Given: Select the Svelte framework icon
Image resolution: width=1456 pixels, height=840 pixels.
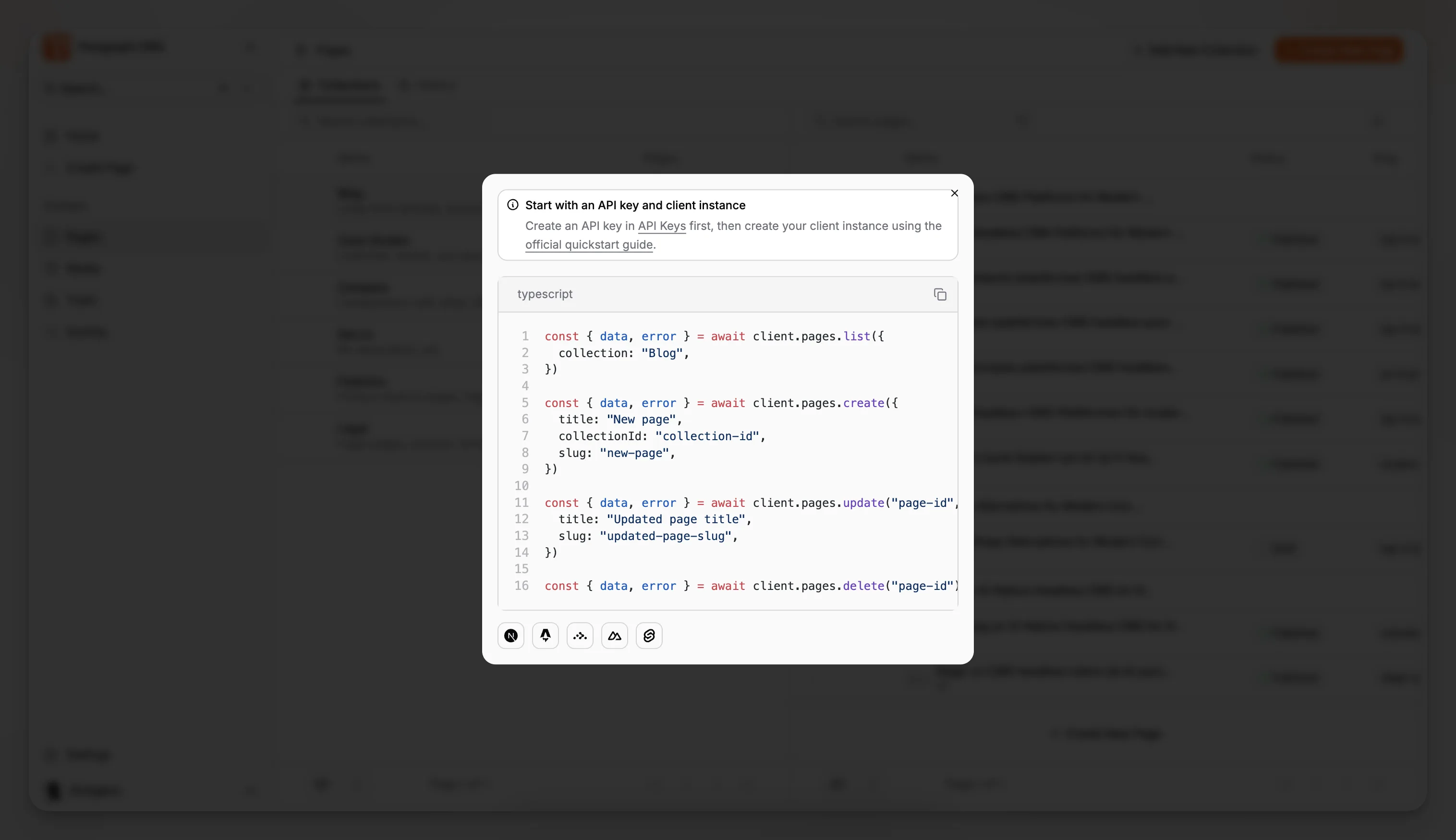Looking at the screenshot, I should pos(649,636).
